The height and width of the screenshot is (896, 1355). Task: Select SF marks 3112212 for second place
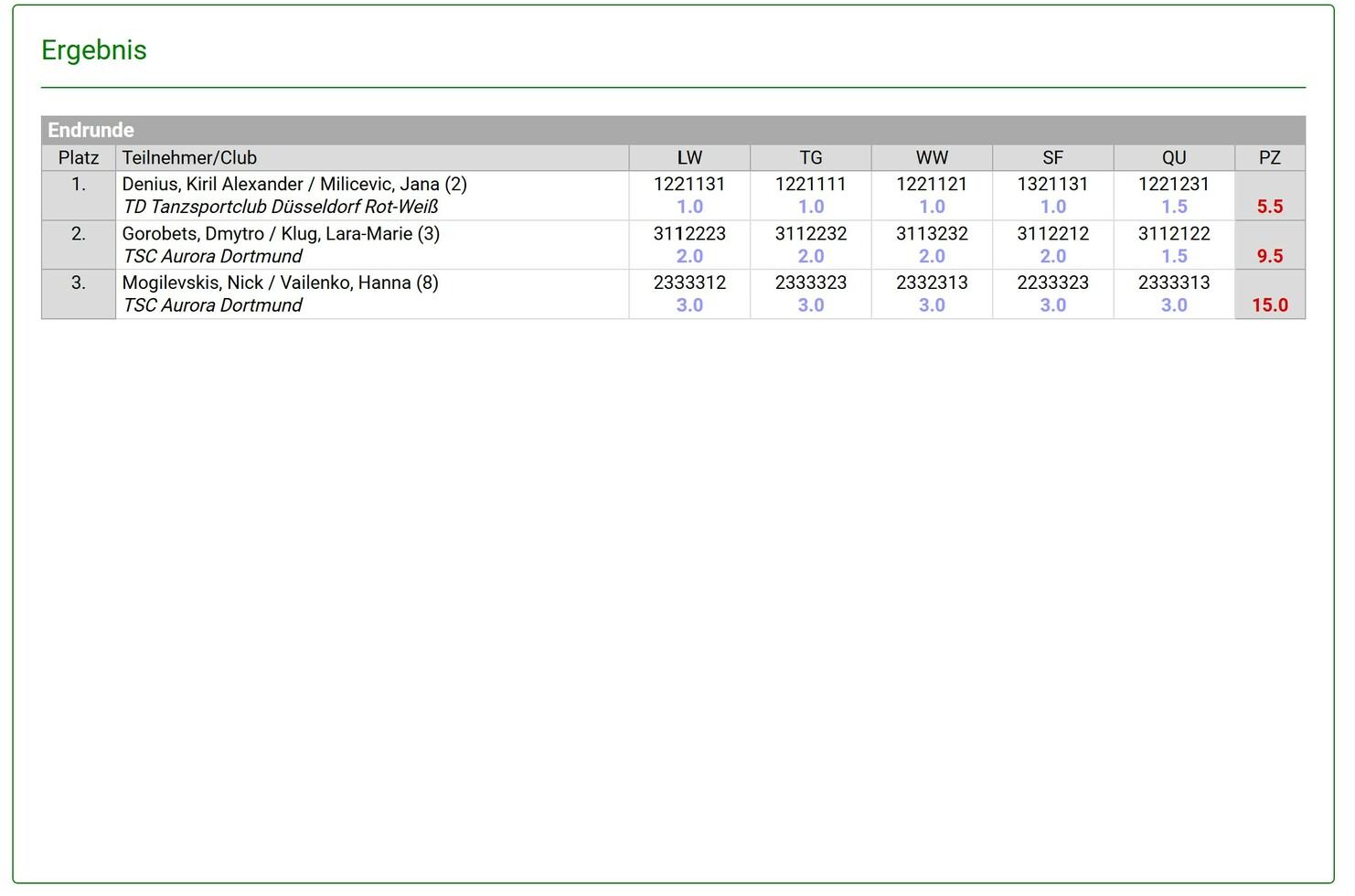click(x=1052, y=233)
